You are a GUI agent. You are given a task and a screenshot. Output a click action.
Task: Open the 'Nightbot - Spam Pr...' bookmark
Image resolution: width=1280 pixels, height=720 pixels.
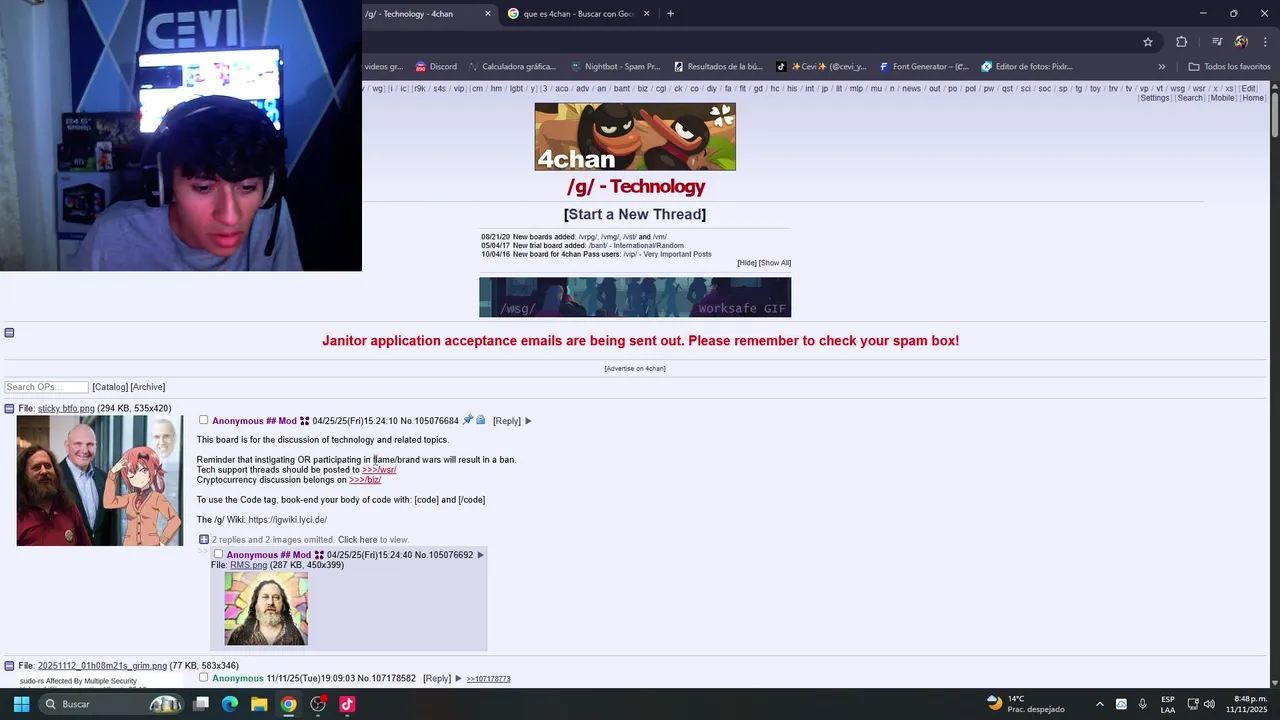coord(615,67)
